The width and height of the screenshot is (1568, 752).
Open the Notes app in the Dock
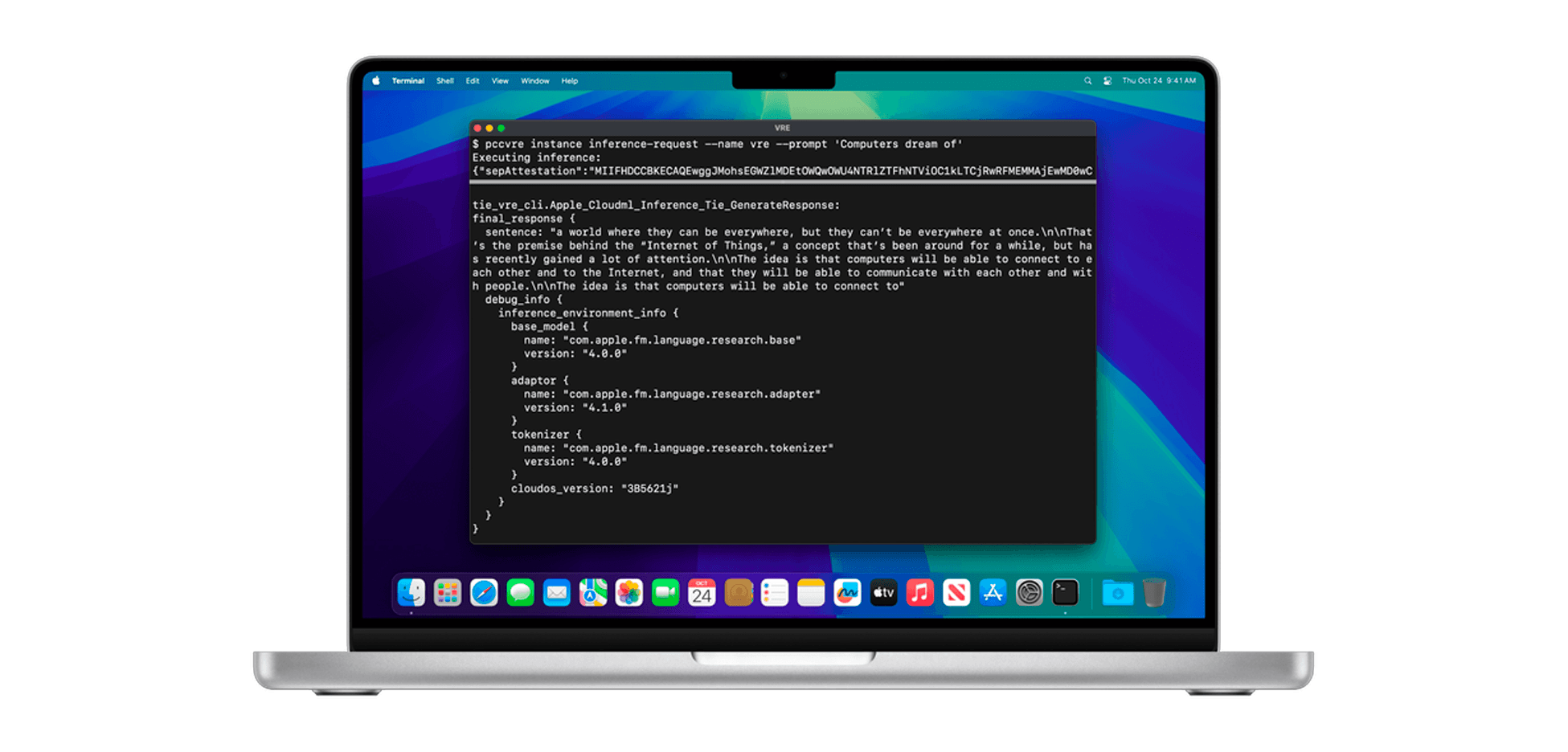click(811, 593)
